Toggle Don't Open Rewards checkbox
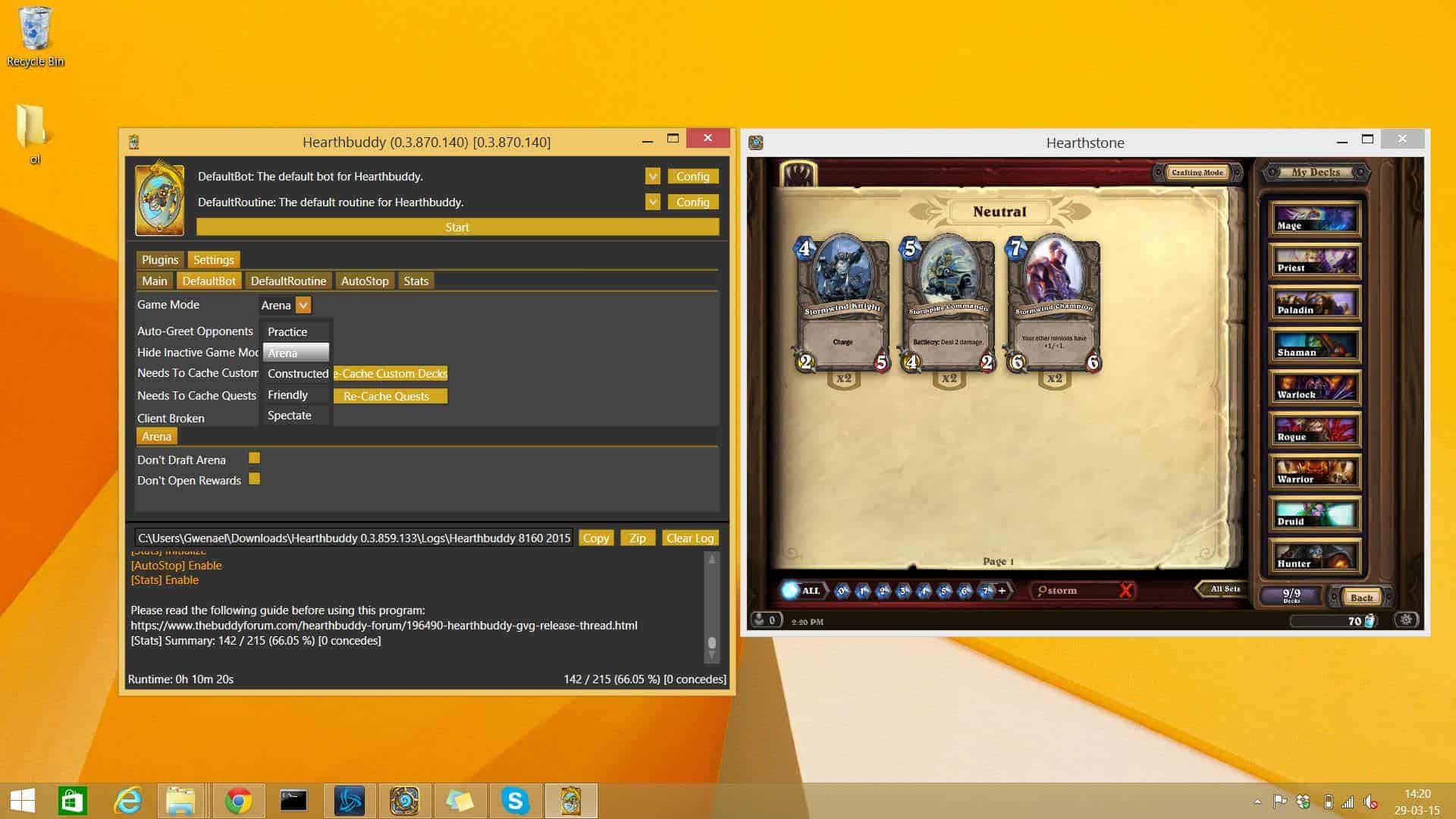Viewport: 1456px width, 819px height. coord(254,479)
